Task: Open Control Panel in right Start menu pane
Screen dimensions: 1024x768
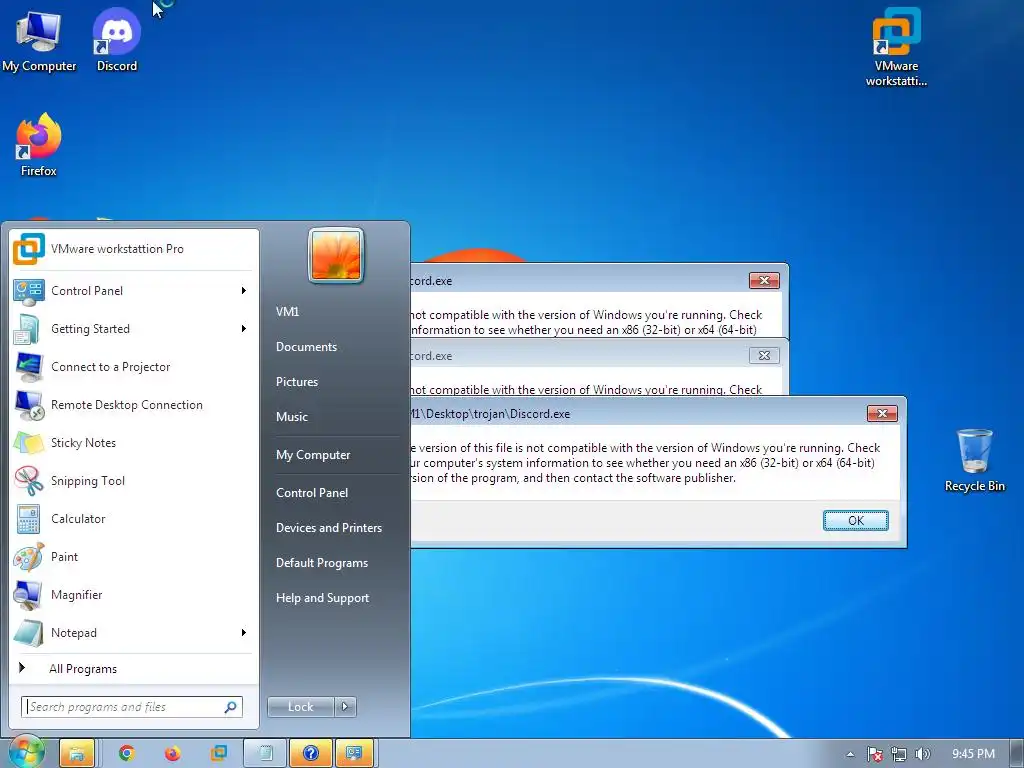Action: click(312, 493)
